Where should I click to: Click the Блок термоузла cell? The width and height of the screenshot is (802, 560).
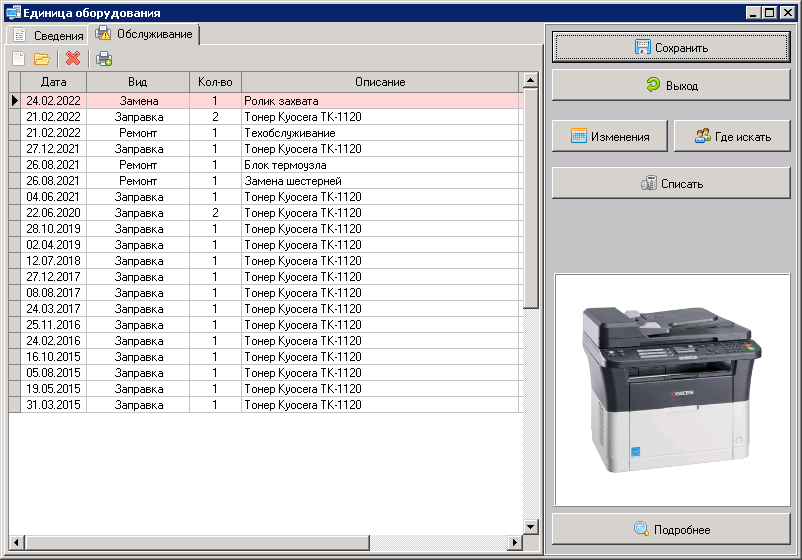click(x=380, y=165)
